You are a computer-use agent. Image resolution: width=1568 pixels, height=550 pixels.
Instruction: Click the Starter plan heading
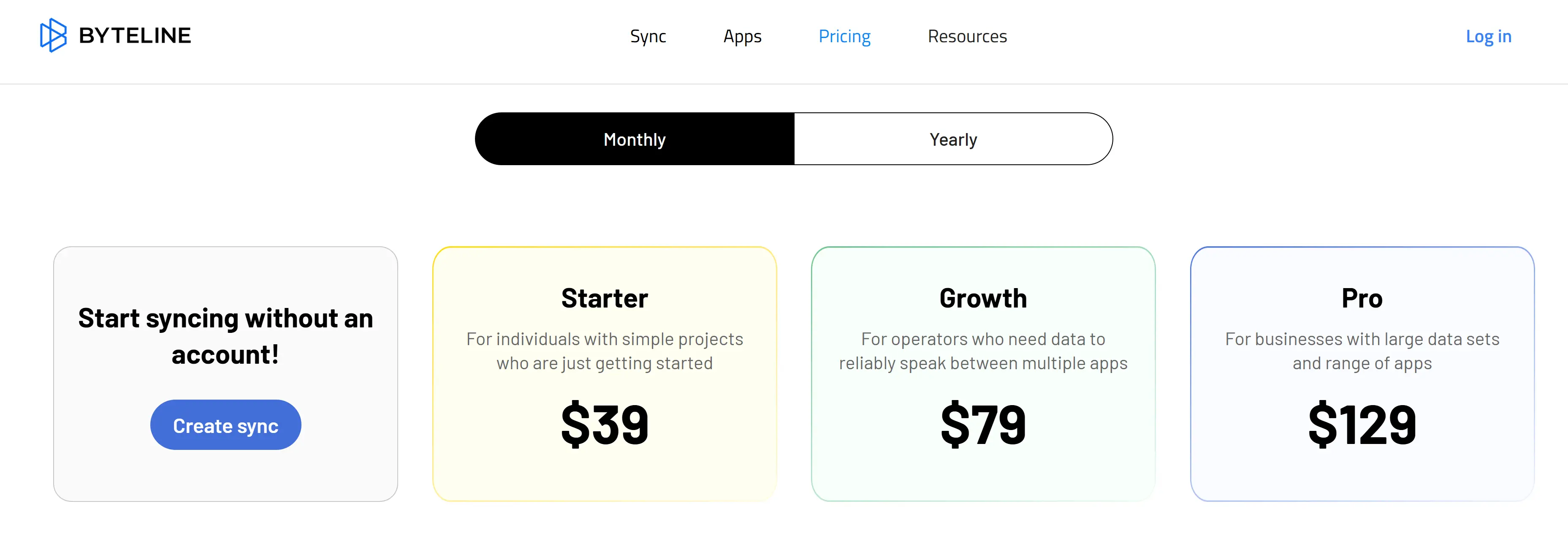click(605, 298)
